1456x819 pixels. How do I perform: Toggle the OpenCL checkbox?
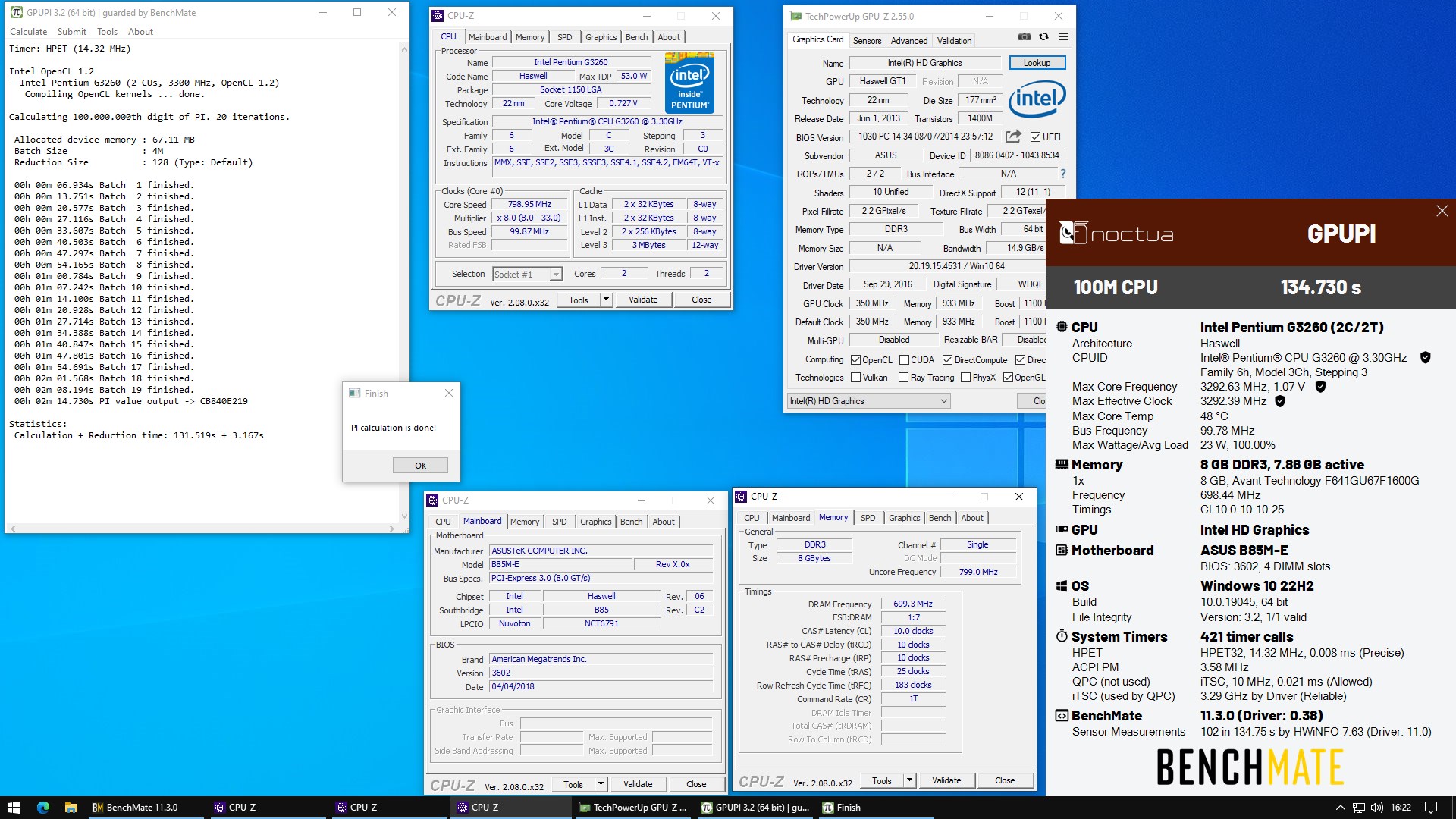[x=855, y=360]
